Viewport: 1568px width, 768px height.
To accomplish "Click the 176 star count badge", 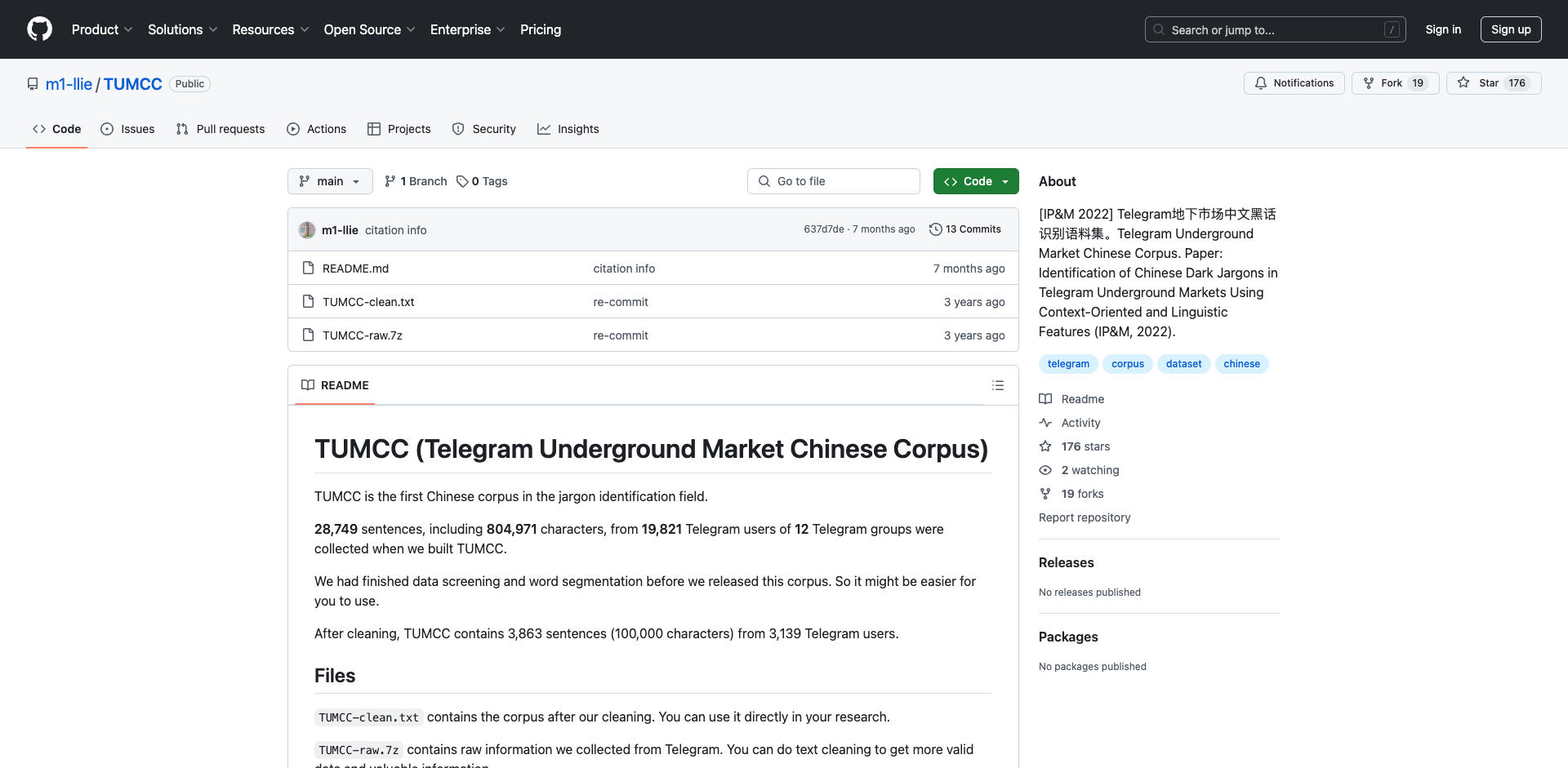I will 1517,83.
